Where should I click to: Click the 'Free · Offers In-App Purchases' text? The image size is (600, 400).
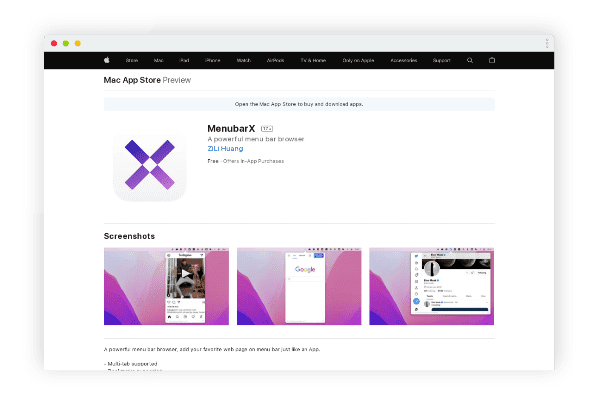pyautogui.click(x=246, y=161)
